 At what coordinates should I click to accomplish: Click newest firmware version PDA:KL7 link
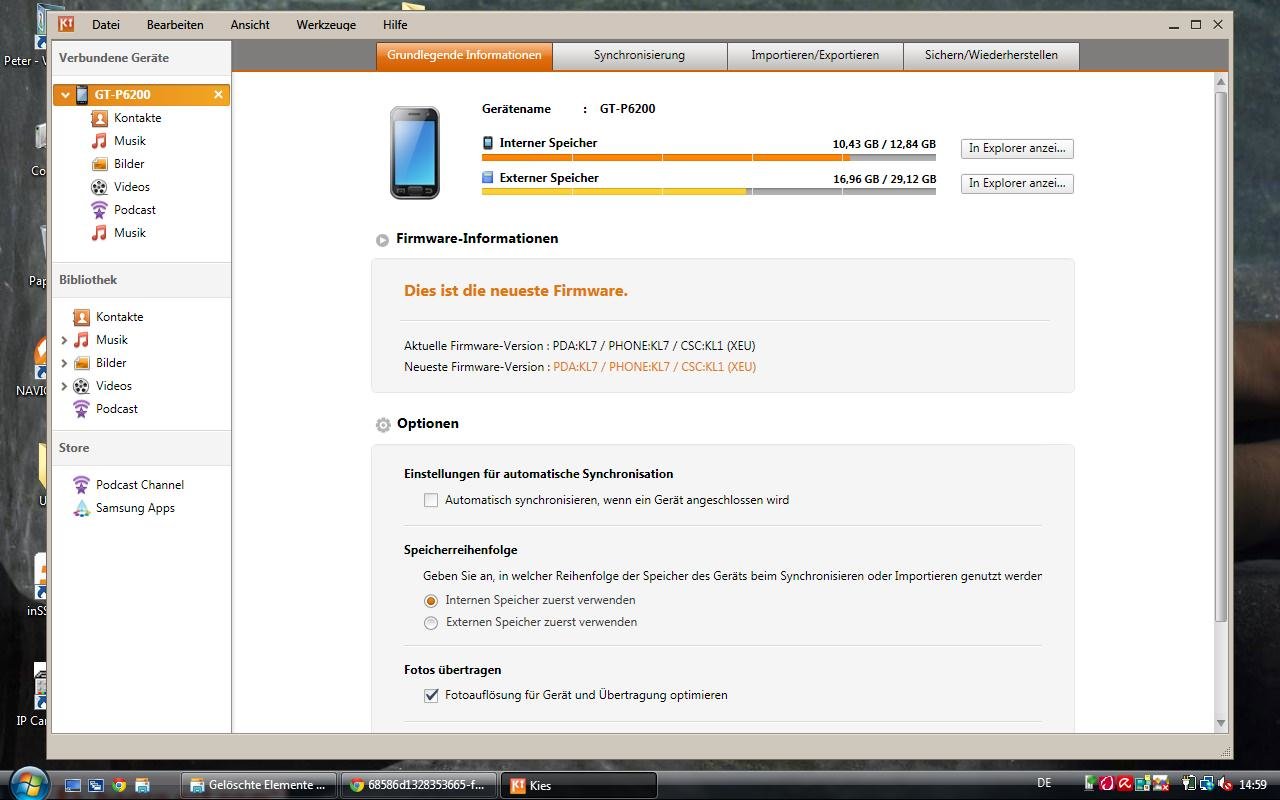click(x=654, y=367)
